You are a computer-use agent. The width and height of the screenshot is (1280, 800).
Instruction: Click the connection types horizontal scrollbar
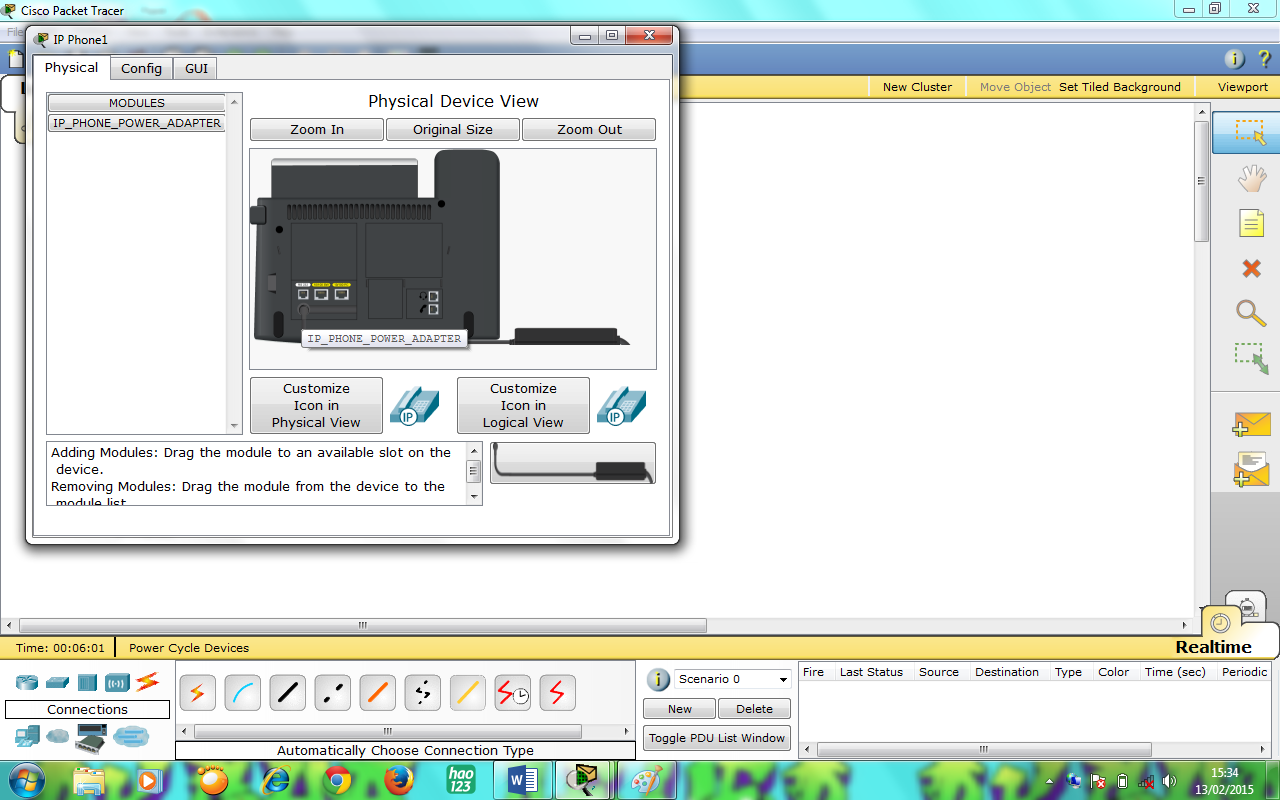(405, 732)
